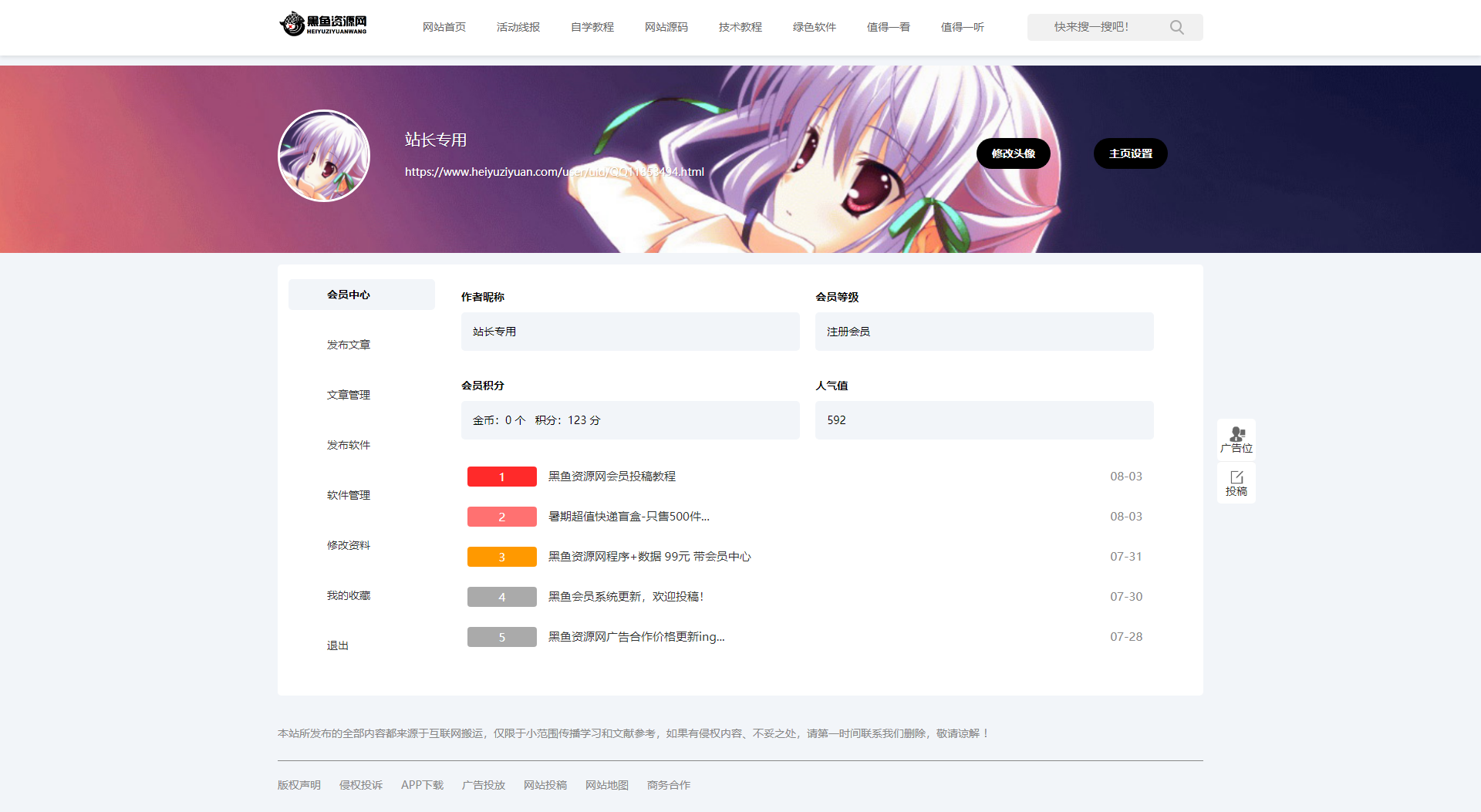
Task: Select 值得一听 in the navigation bar
Action: coord(962,26)
